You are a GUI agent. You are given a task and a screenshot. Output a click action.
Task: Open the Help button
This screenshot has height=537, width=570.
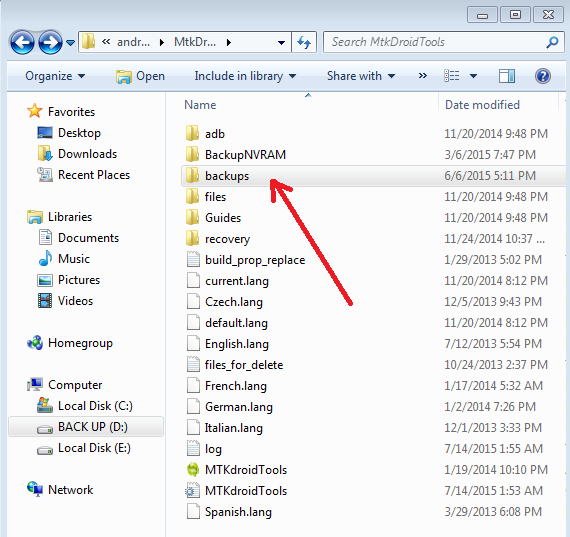tap(543, 76)
